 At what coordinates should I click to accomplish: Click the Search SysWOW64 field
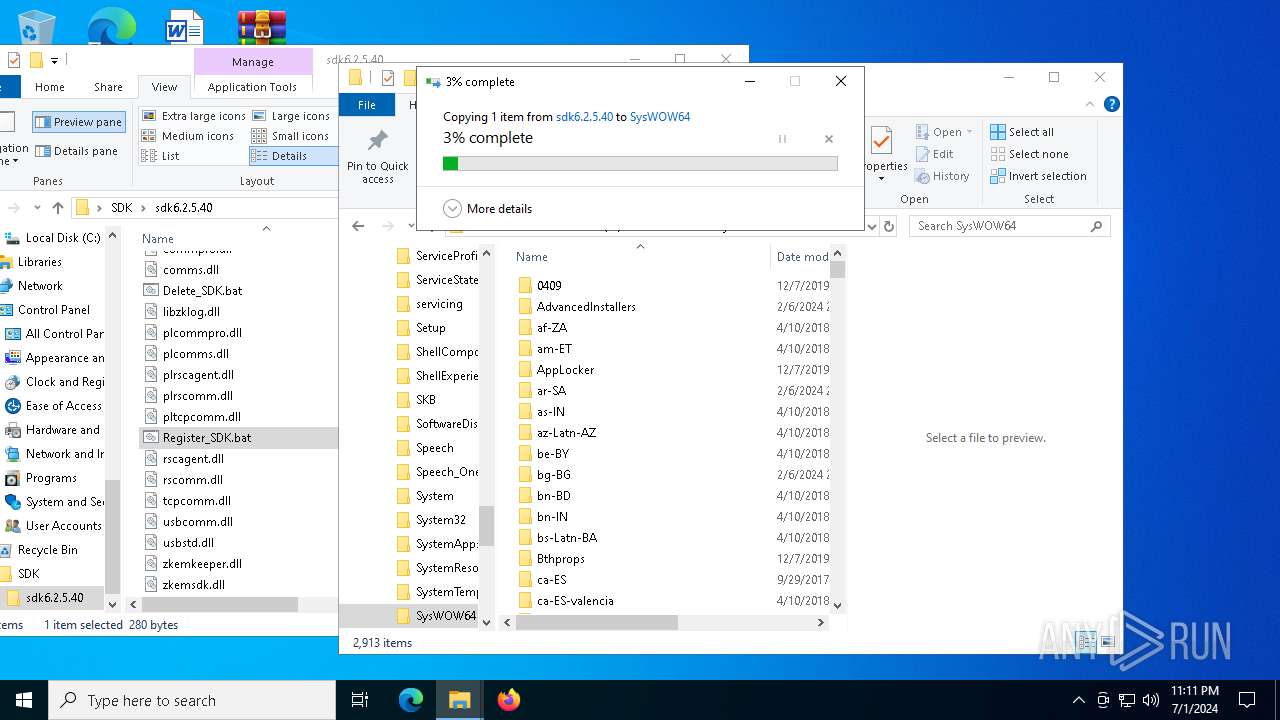[x=1008, y=226]
